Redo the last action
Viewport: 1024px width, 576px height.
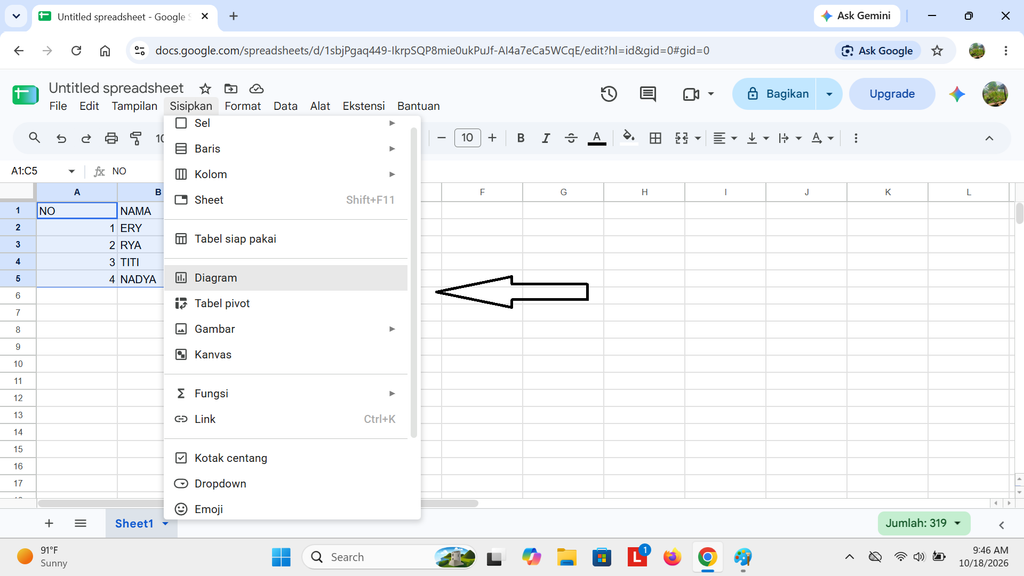tap(86, 138)
